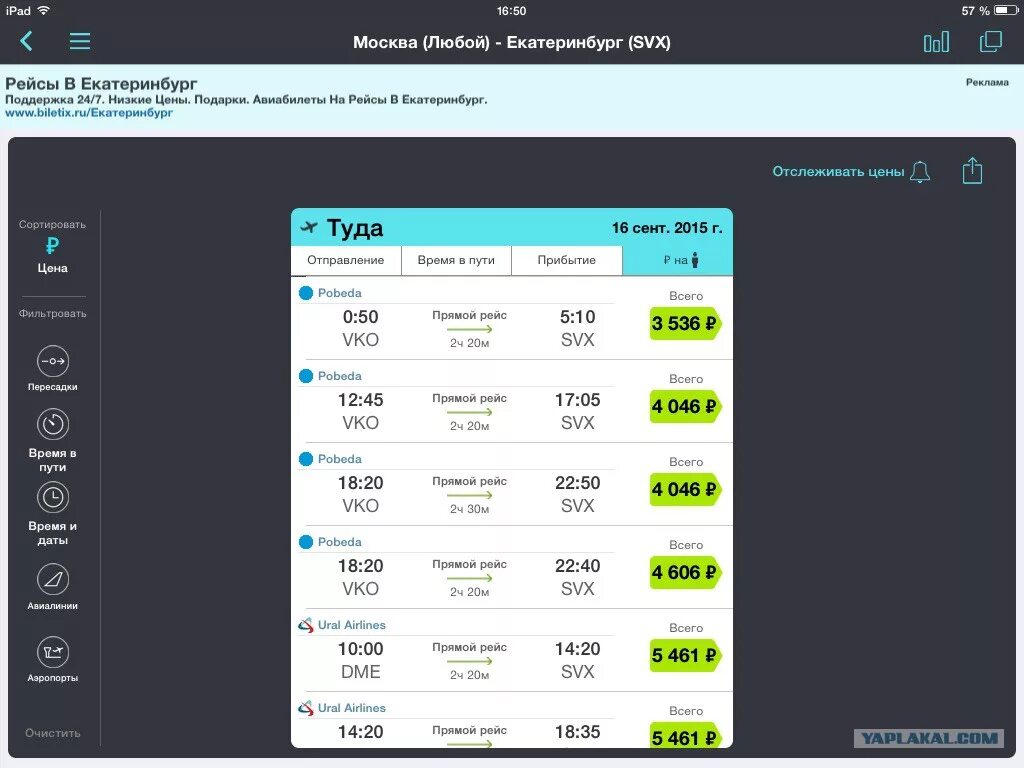Click the battery indicator icon
1024x768 pixels.
[x=1006, y=10]
